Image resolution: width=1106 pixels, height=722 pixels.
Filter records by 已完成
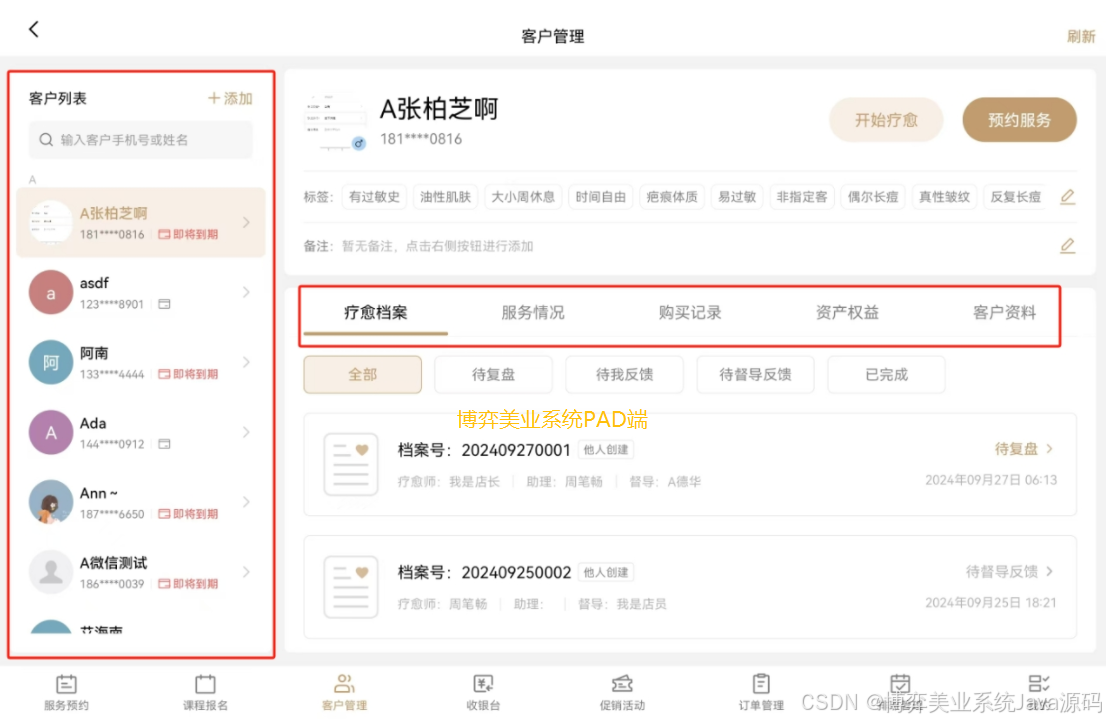pos(887,374)
